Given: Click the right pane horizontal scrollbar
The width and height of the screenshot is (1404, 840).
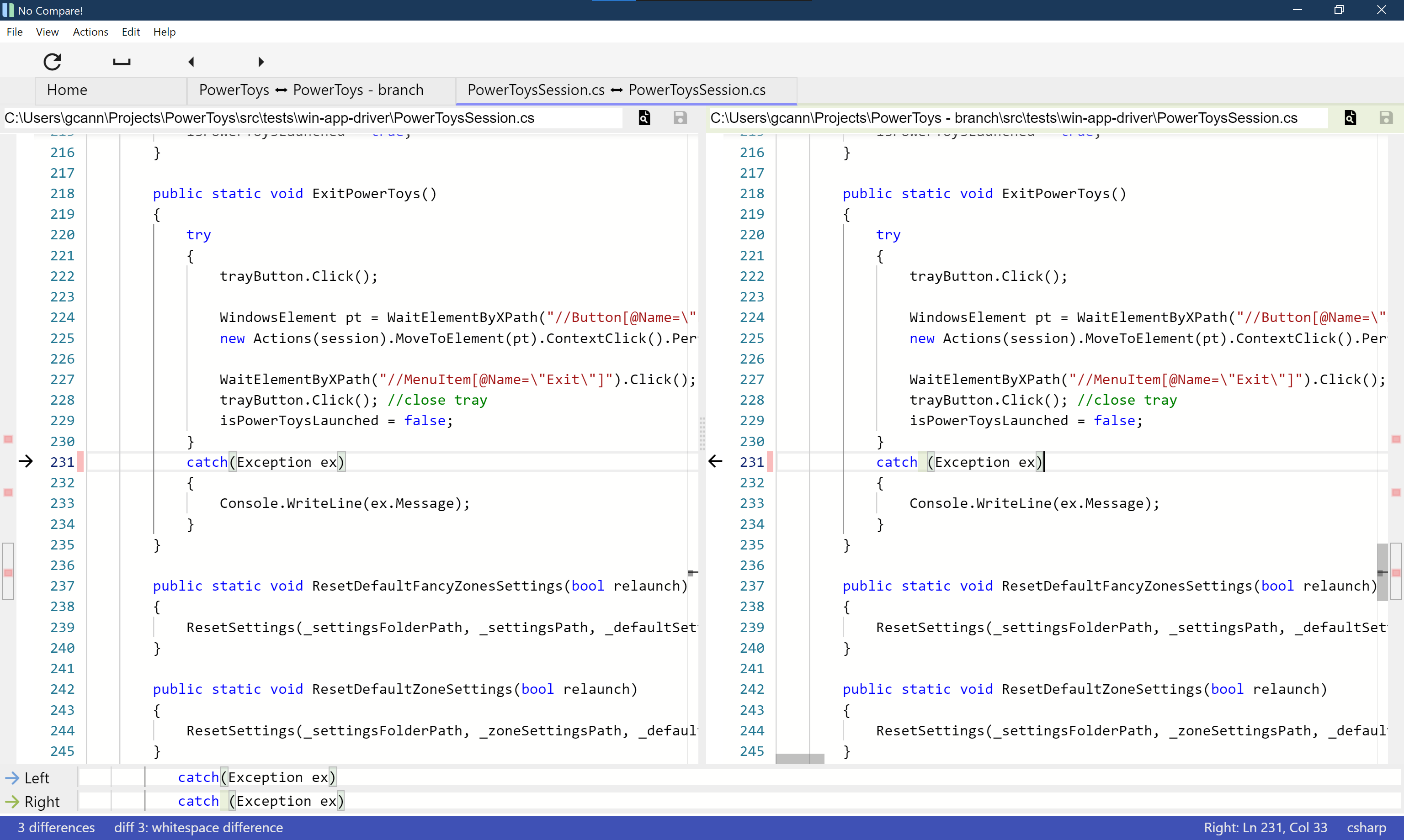Looking at the screenshot, I should click(799, 759).
